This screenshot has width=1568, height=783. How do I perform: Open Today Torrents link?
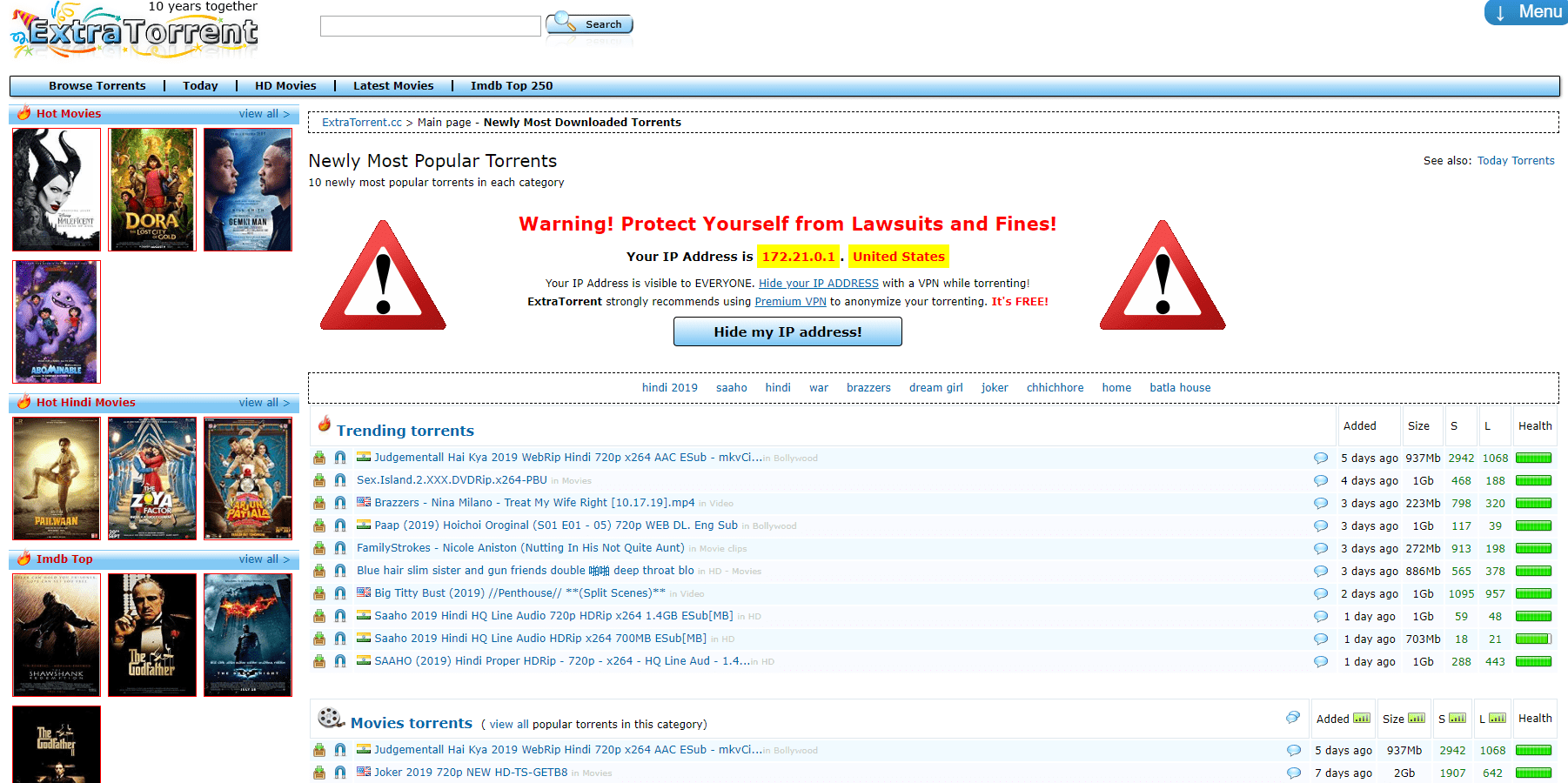tap(1516, 161)
